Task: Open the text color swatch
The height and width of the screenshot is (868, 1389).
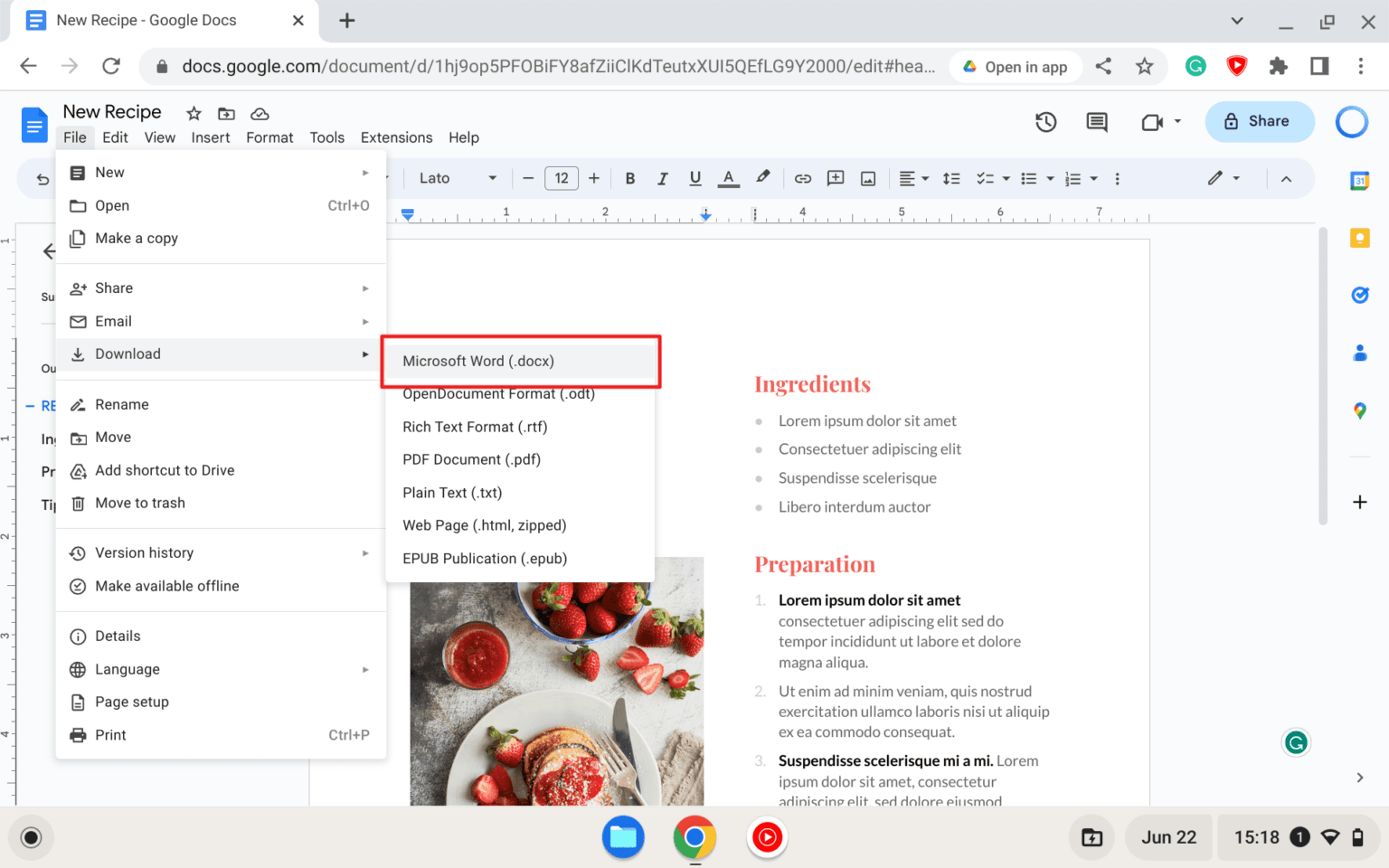Action: click(x=728, y=178)
